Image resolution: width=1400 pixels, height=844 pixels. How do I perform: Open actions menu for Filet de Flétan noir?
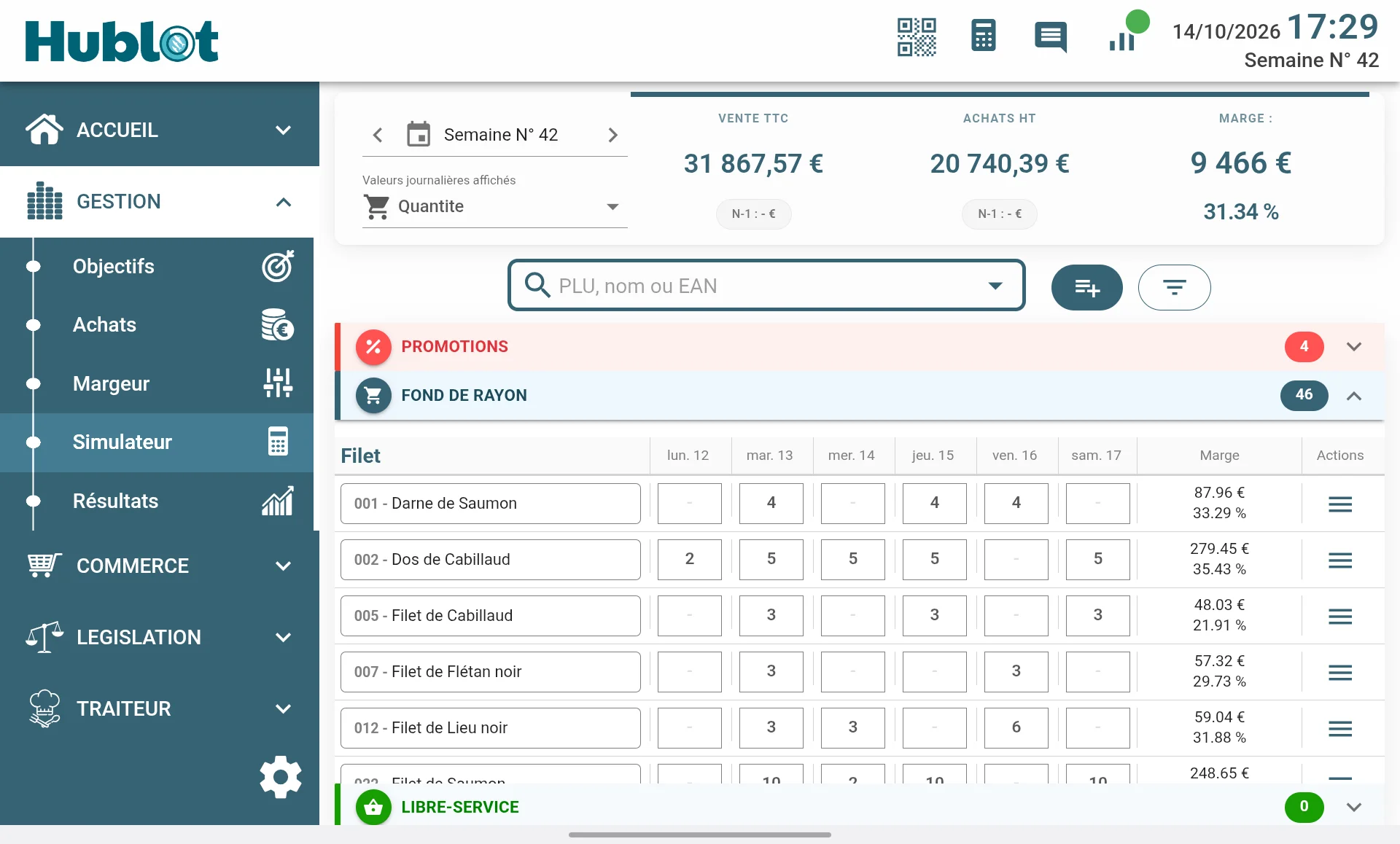click(1340, 672)
